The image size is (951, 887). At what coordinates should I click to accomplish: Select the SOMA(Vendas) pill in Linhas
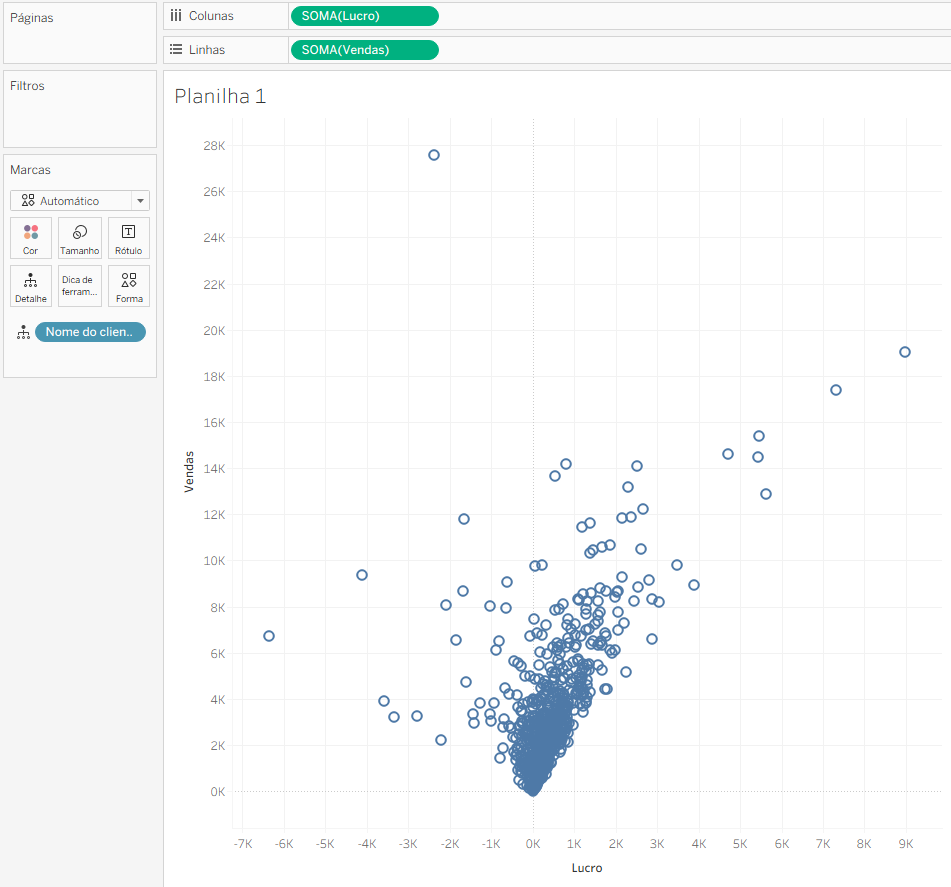365,50
